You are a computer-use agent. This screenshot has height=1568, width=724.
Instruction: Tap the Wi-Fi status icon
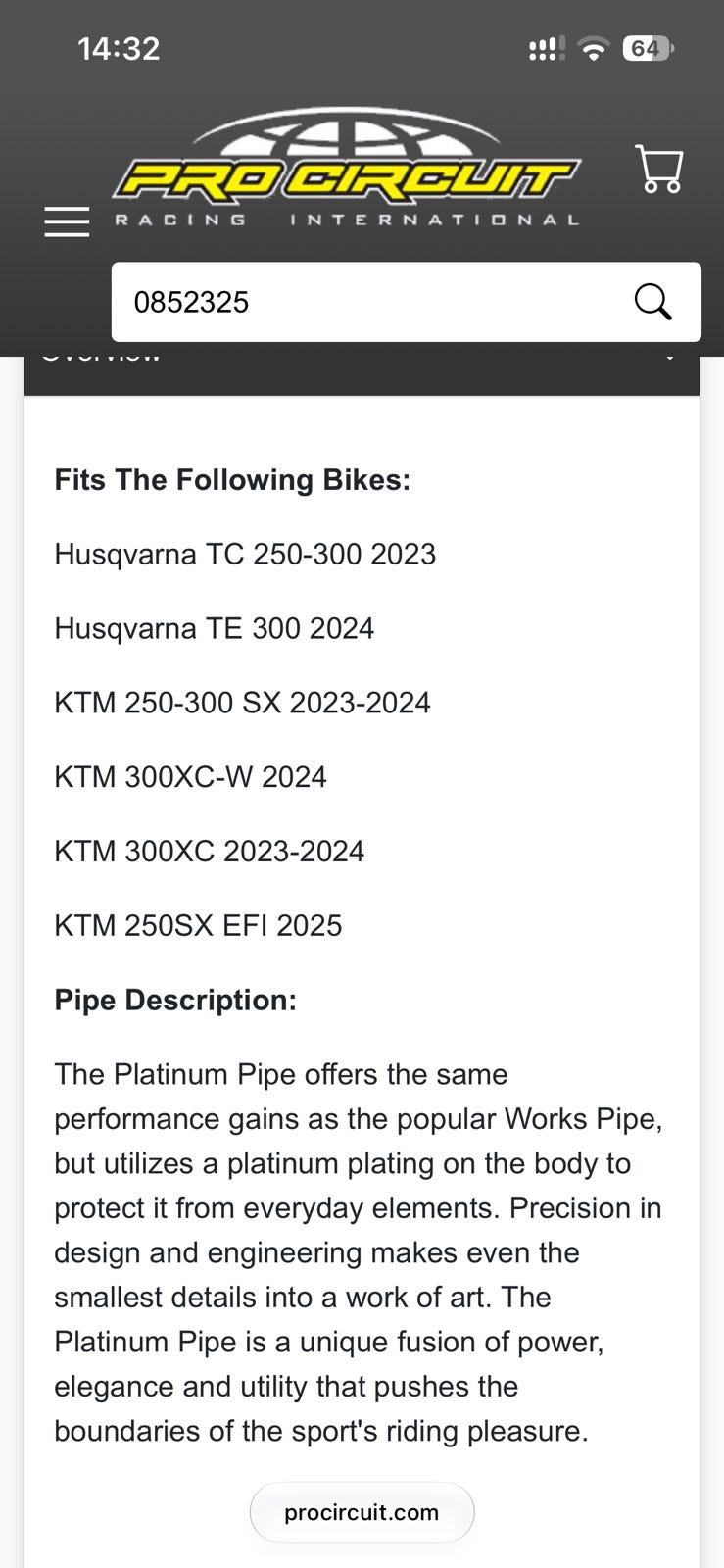593,48
